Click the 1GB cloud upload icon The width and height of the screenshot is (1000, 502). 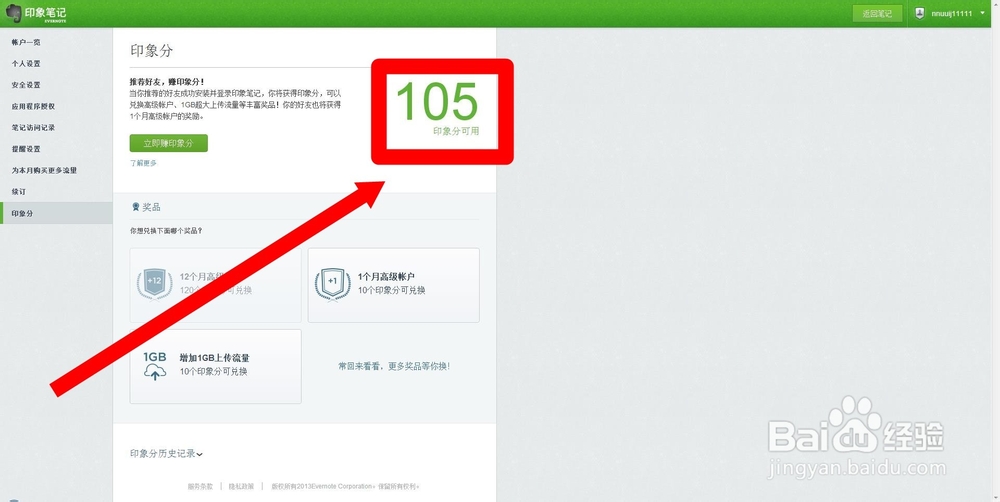pyautogui.click(x=154, y=365)
